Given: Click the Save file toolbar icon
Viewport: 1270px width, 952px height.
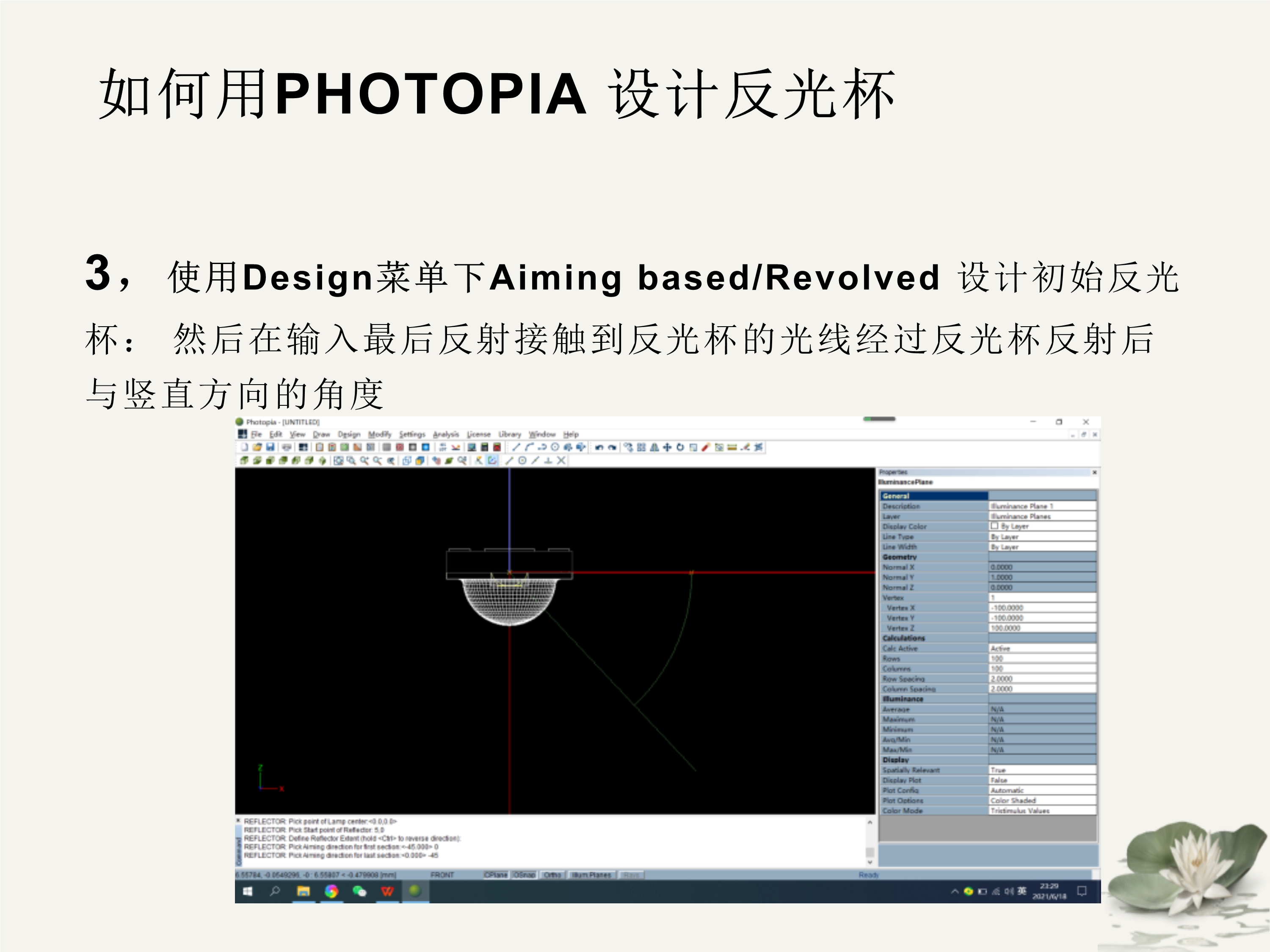Looking at the screenshot, I should click(x=270, y=447).
